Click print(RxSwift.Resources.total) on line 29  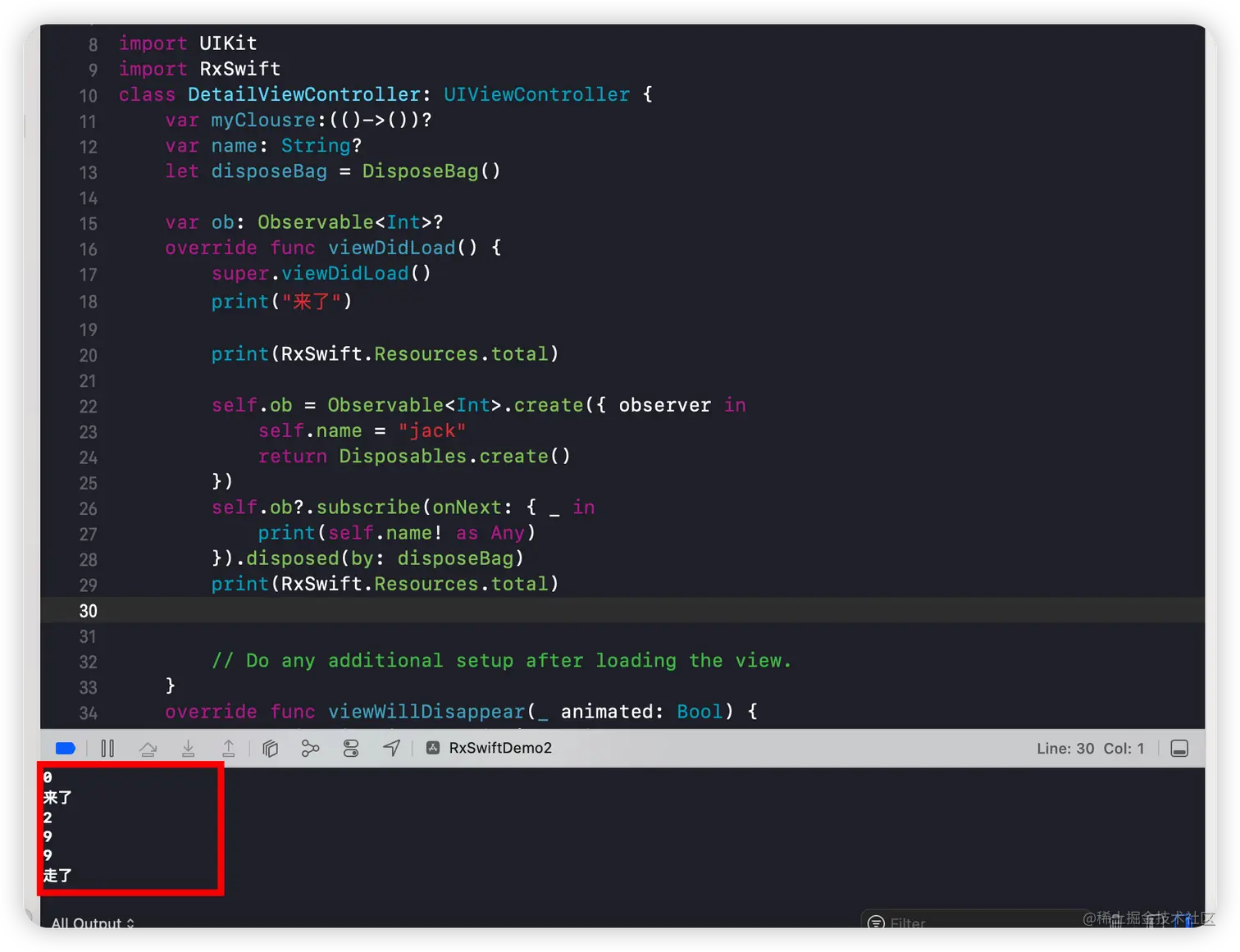point(385,585)
